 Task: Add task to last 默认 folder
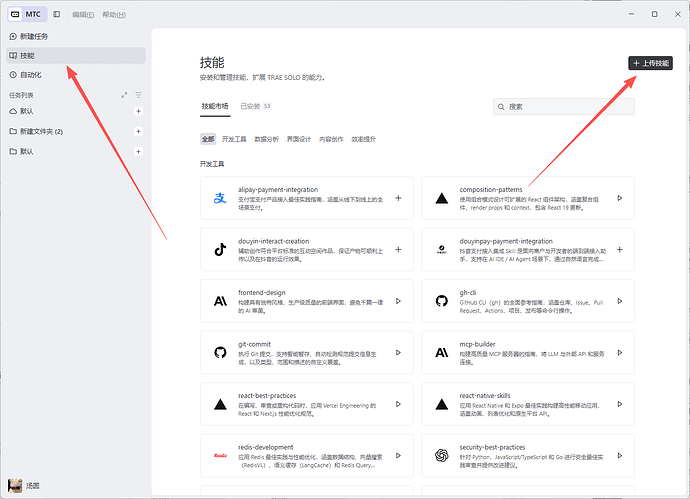[x=138, y=151]
